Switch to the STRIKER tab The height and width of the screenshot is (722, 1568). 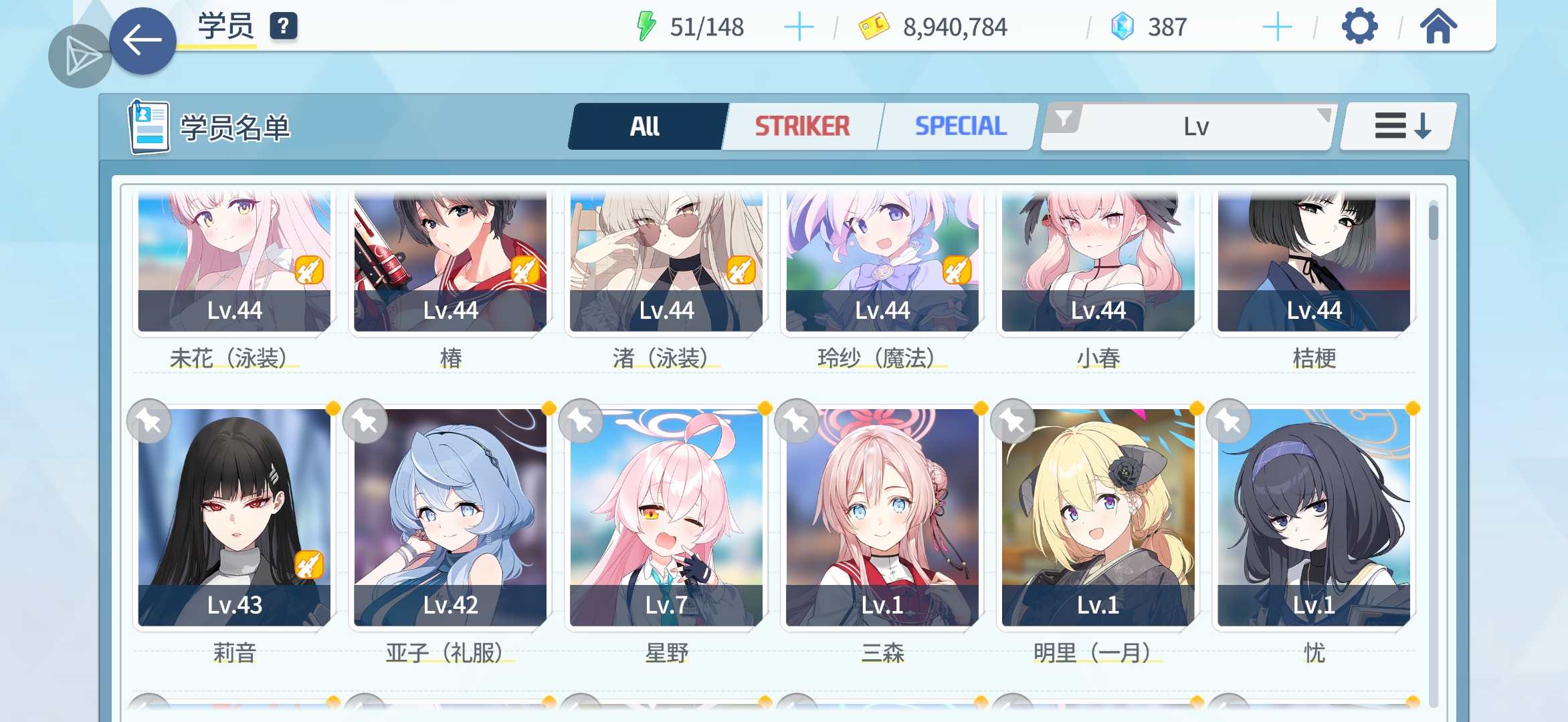(802, 126)
